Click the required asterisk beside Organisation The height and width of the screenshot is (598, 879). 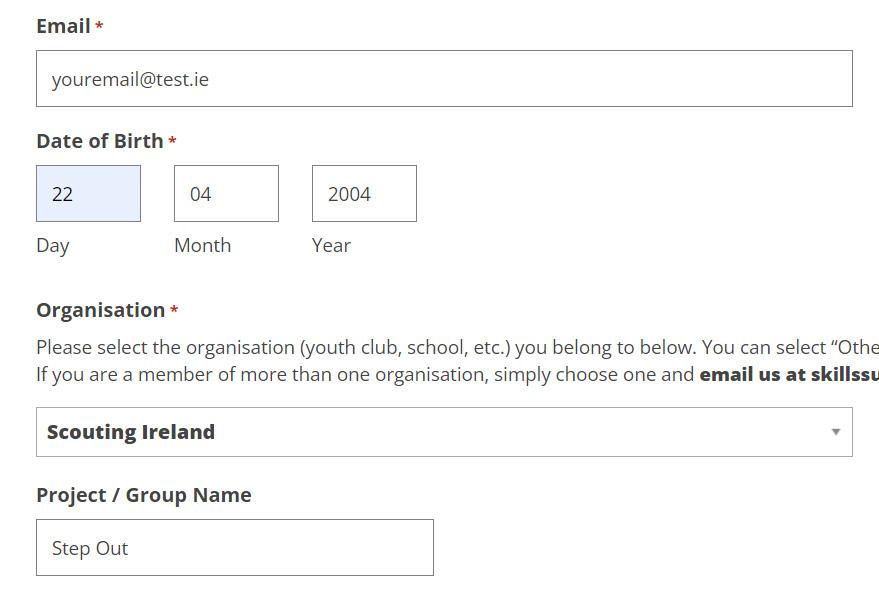[174, 311]
